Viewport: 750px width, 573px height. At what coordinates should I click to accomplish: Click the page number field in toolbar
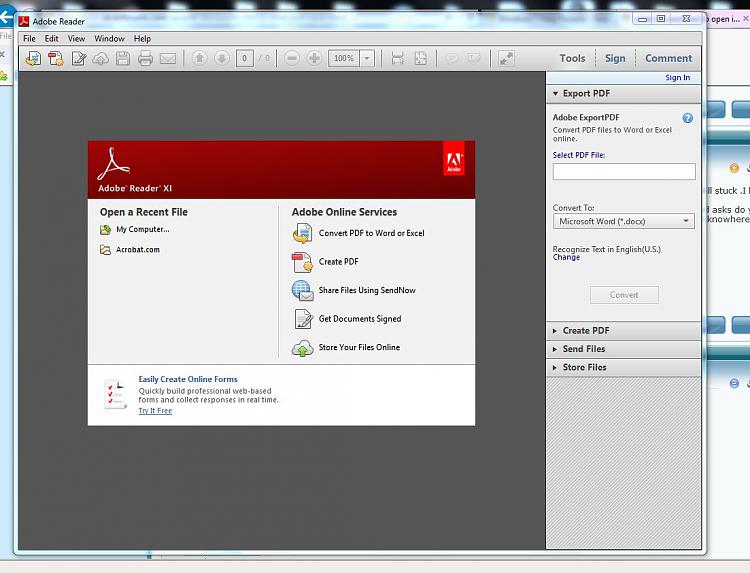[244, 58]
